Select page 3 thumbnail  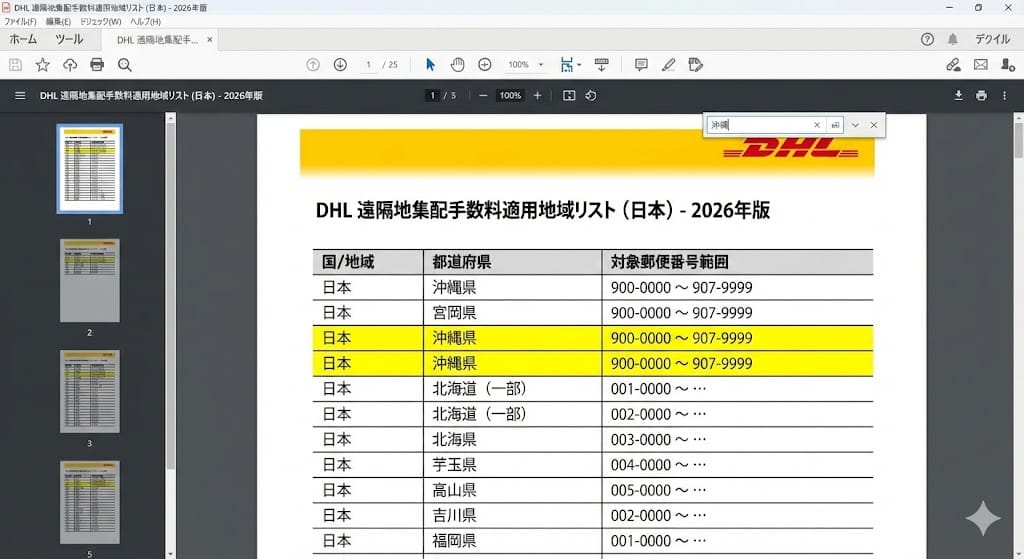pos(89,391)
